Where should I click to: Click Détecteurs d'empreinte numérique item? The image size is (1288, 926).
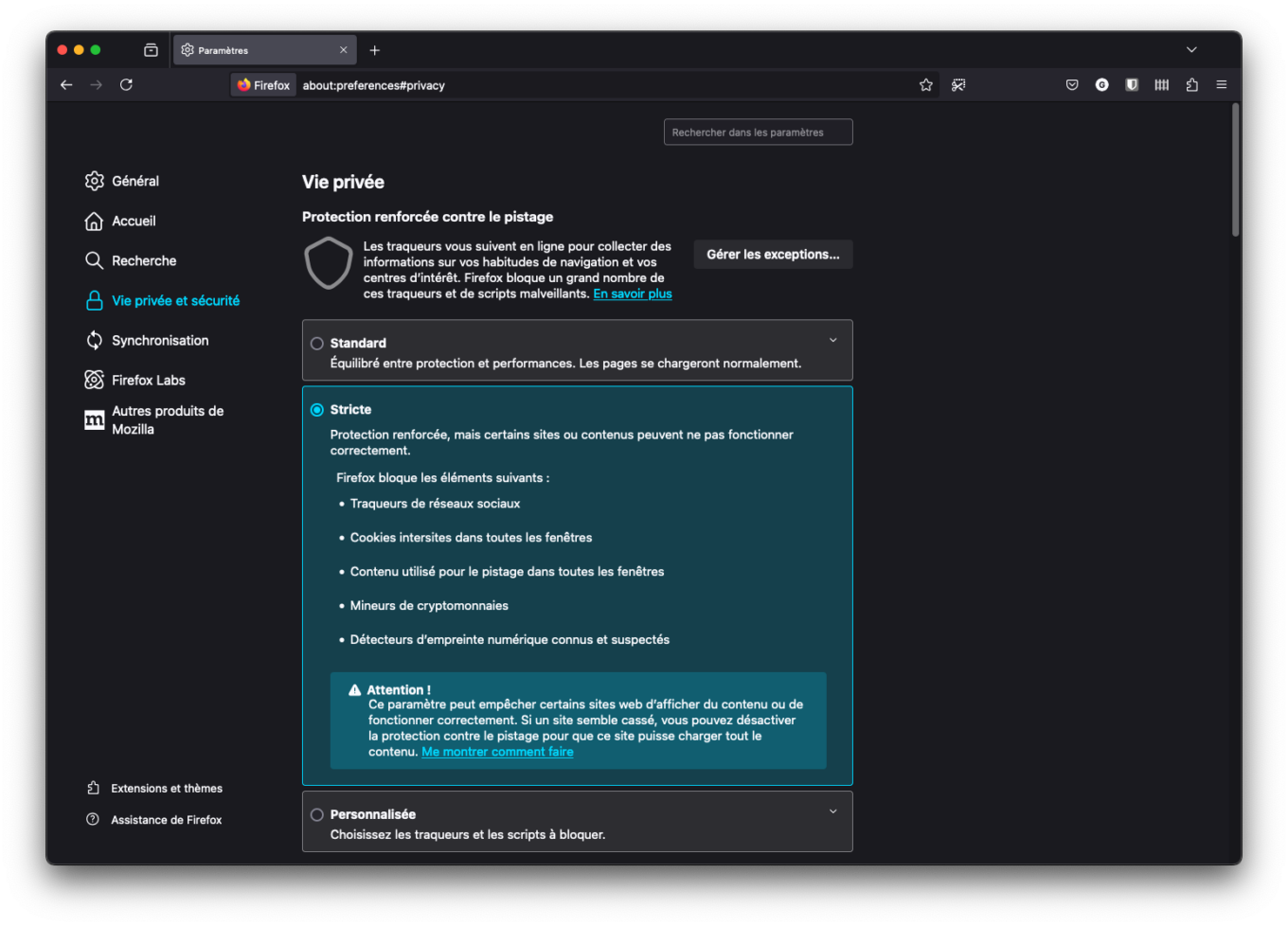point(510,640)
